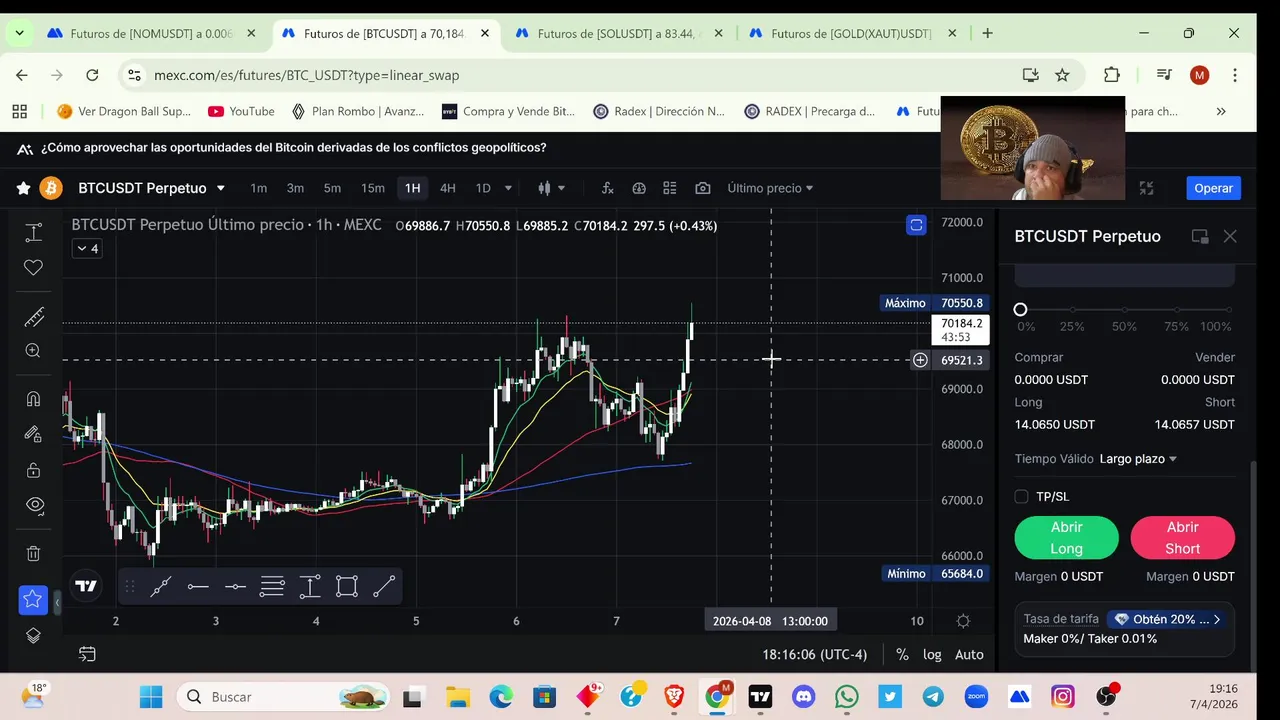Click Abrir Long green button
This screenshot has height=720, width=1280.
tap(1066, 538)
